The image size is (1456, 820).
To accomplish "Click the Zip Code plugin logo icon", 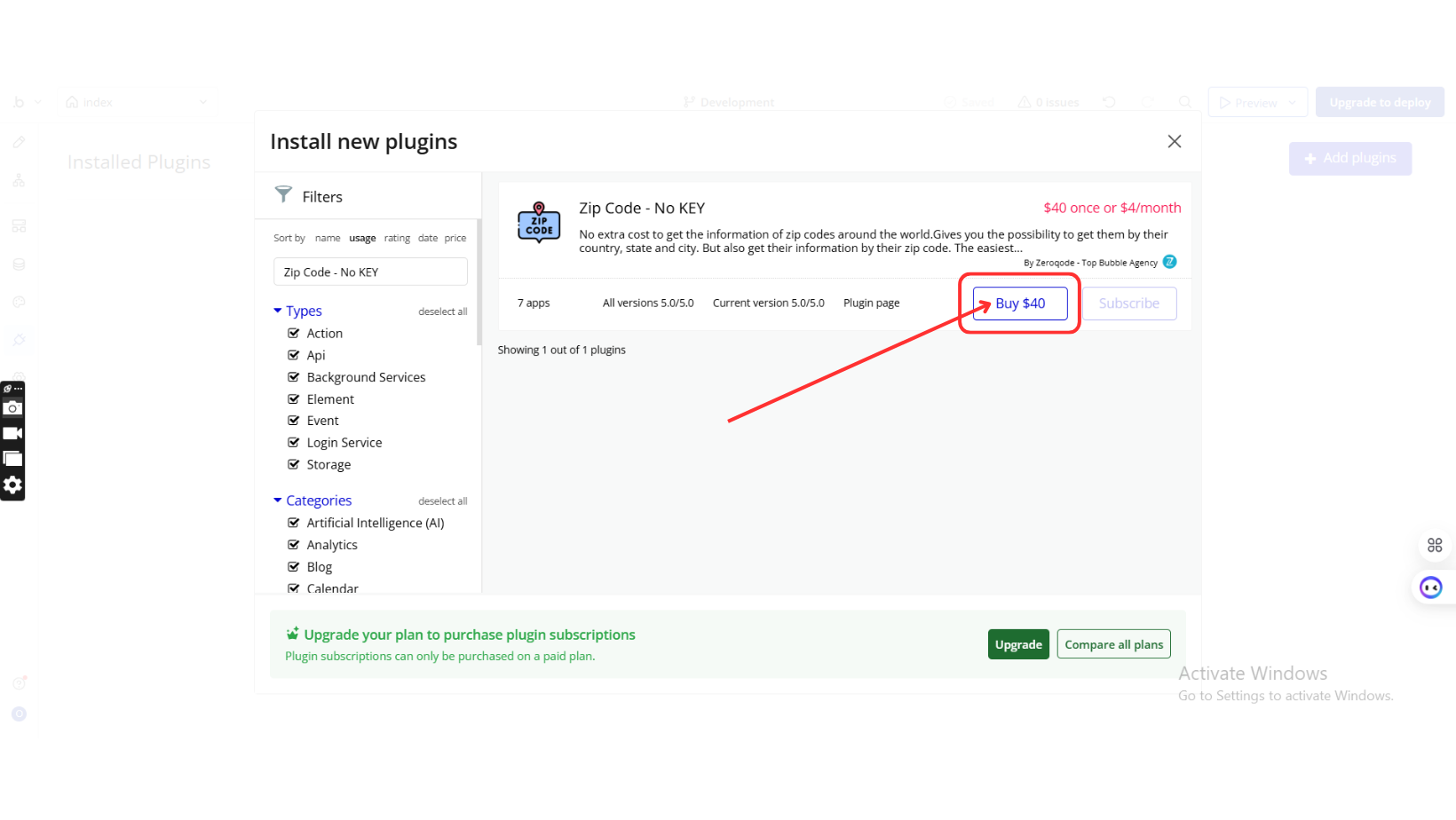I will coord(539,222).
